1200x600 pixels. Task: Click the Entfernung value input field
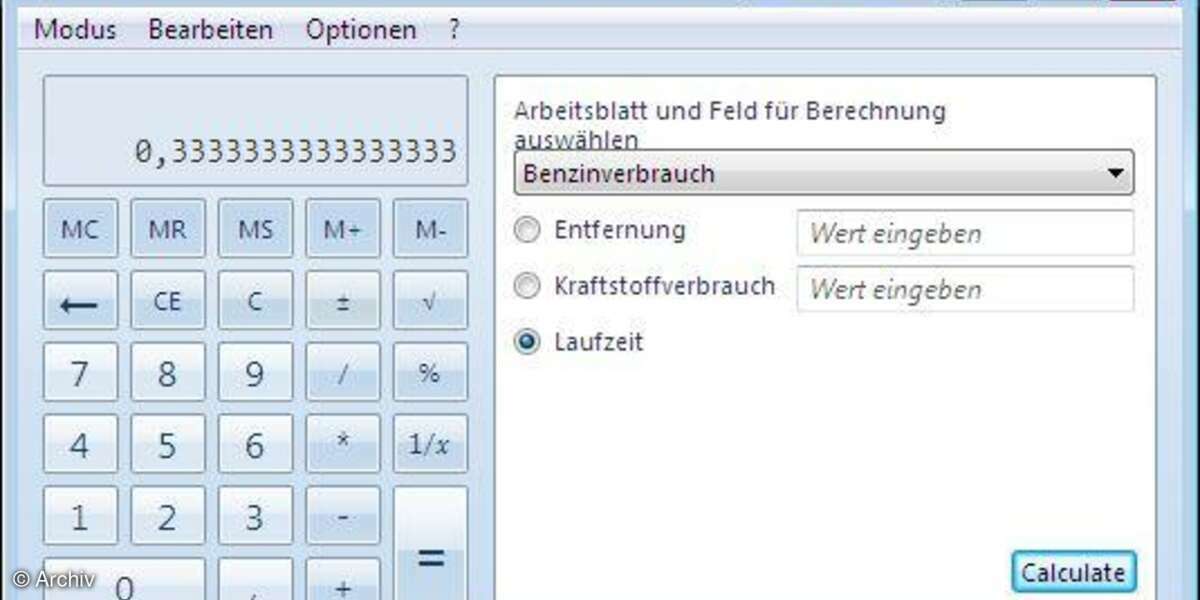tap(965, 234)
